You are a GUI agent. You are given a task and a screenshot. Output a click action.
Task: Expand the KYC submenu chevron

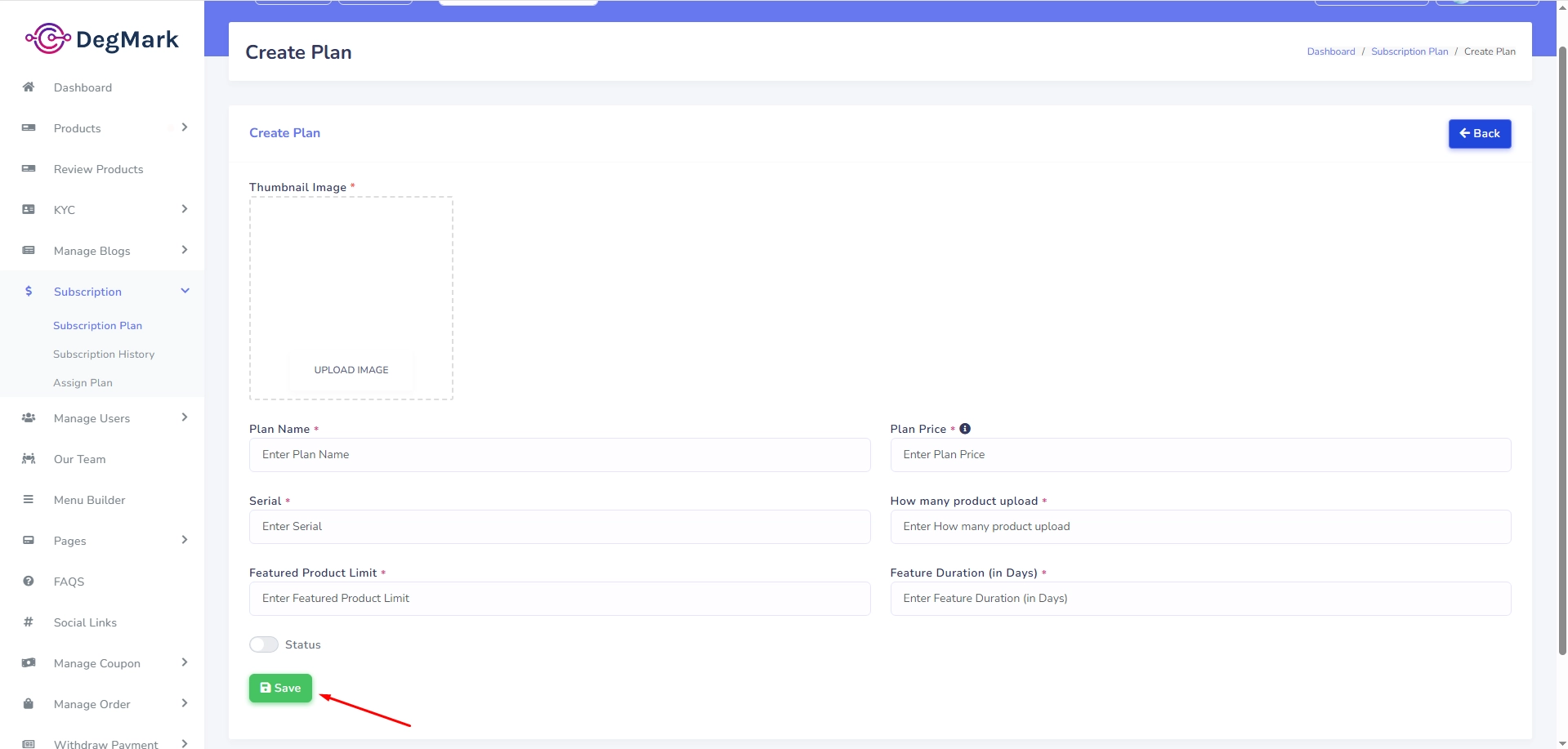[x=185, y=209]
